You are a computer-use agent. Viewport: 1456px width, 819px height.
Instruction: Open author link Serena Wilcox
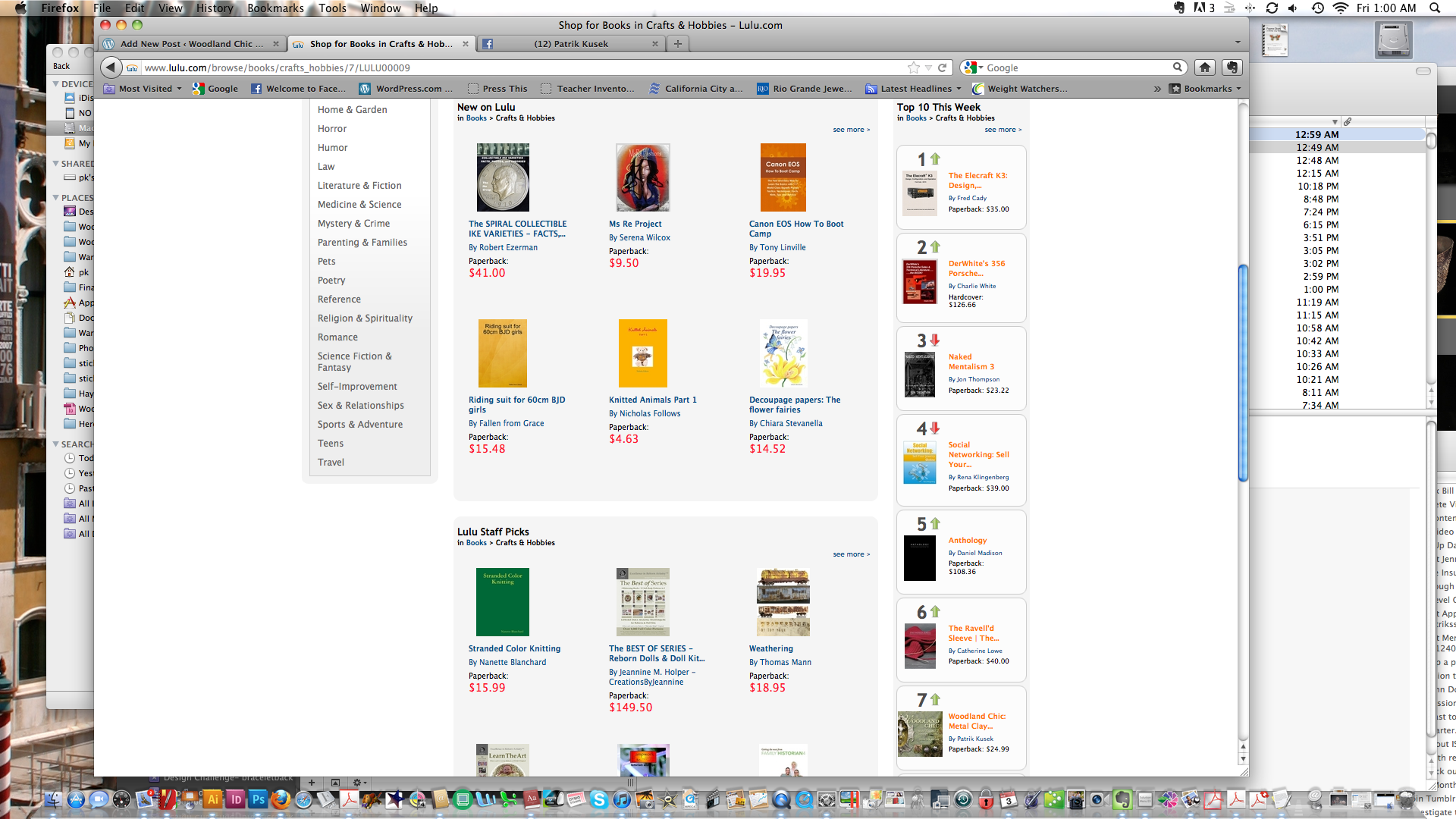[645, 237]
